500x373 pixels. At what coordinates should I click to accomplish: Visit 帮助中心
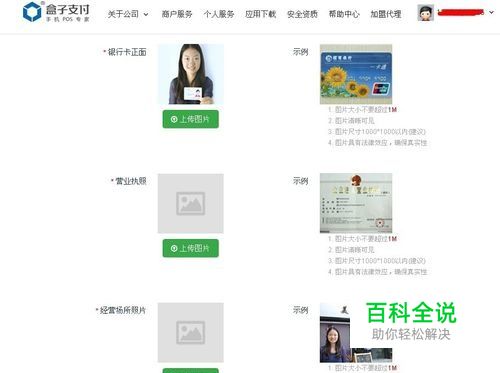(344, 14)
